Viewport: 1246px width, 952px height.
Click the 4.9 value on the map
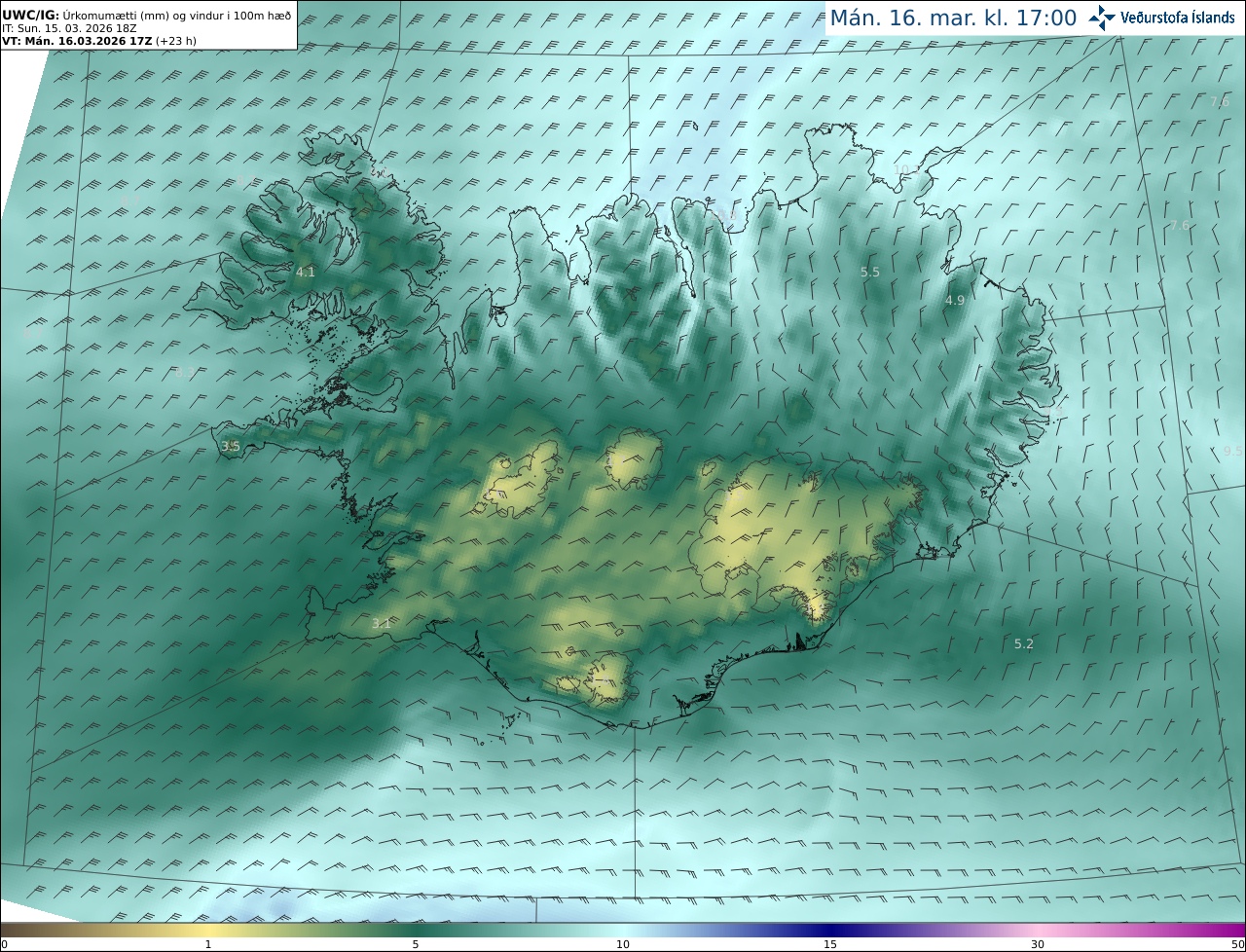click(955, 301)
